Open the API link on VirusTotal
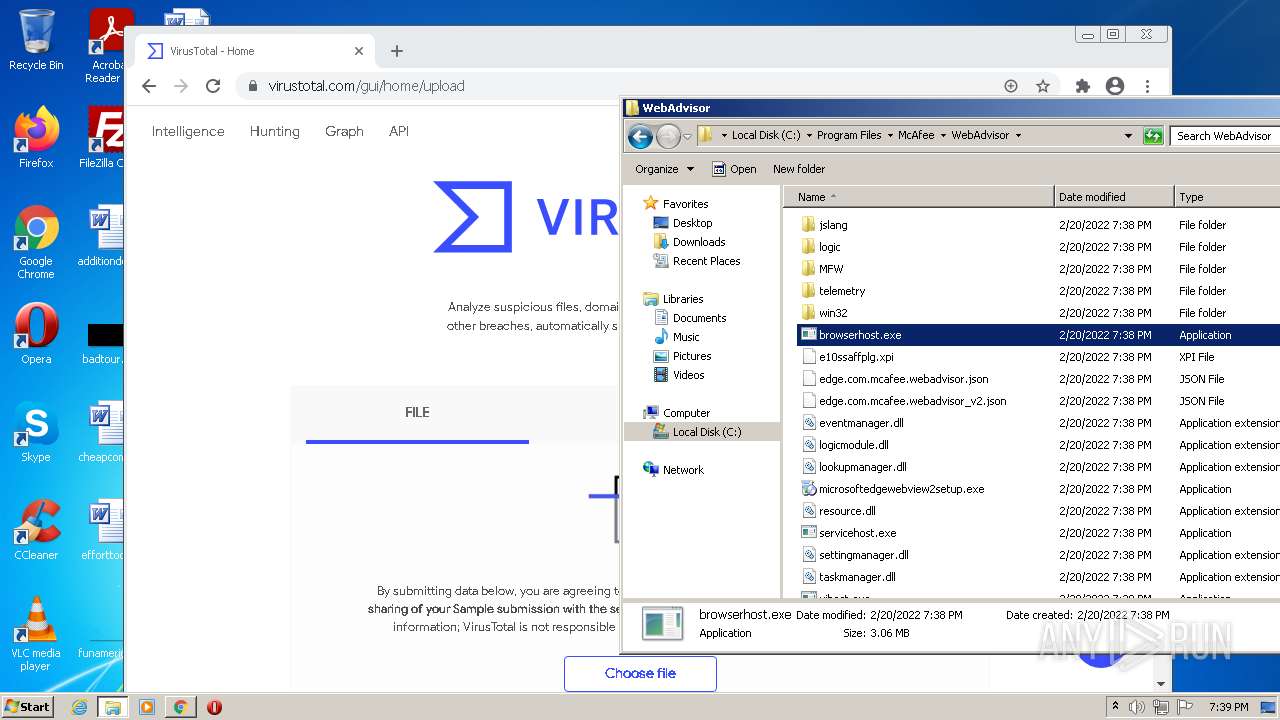 (x=399, y=131)
